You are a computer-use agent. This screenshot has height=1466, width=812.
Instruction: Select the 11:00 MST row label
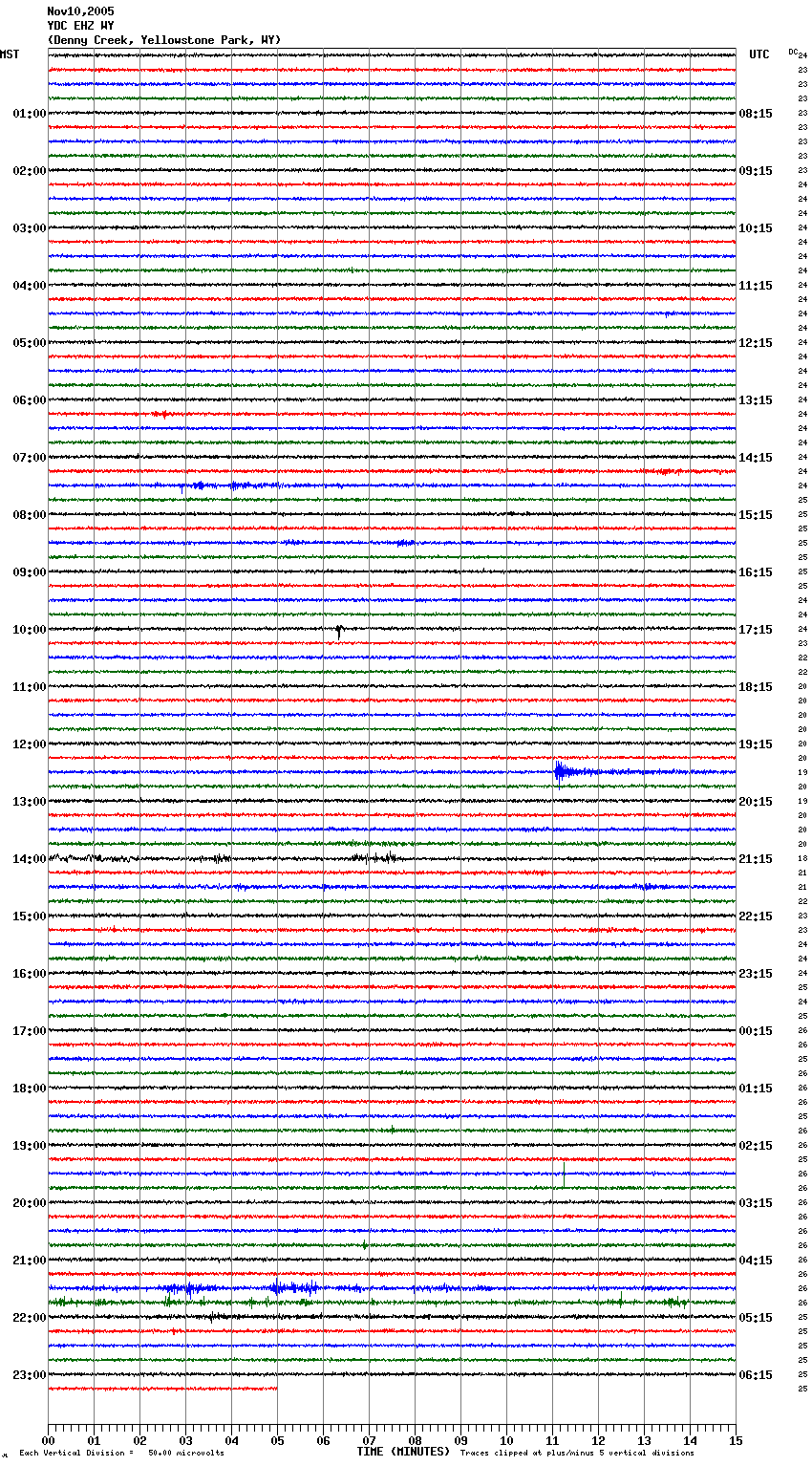point(29,687)
